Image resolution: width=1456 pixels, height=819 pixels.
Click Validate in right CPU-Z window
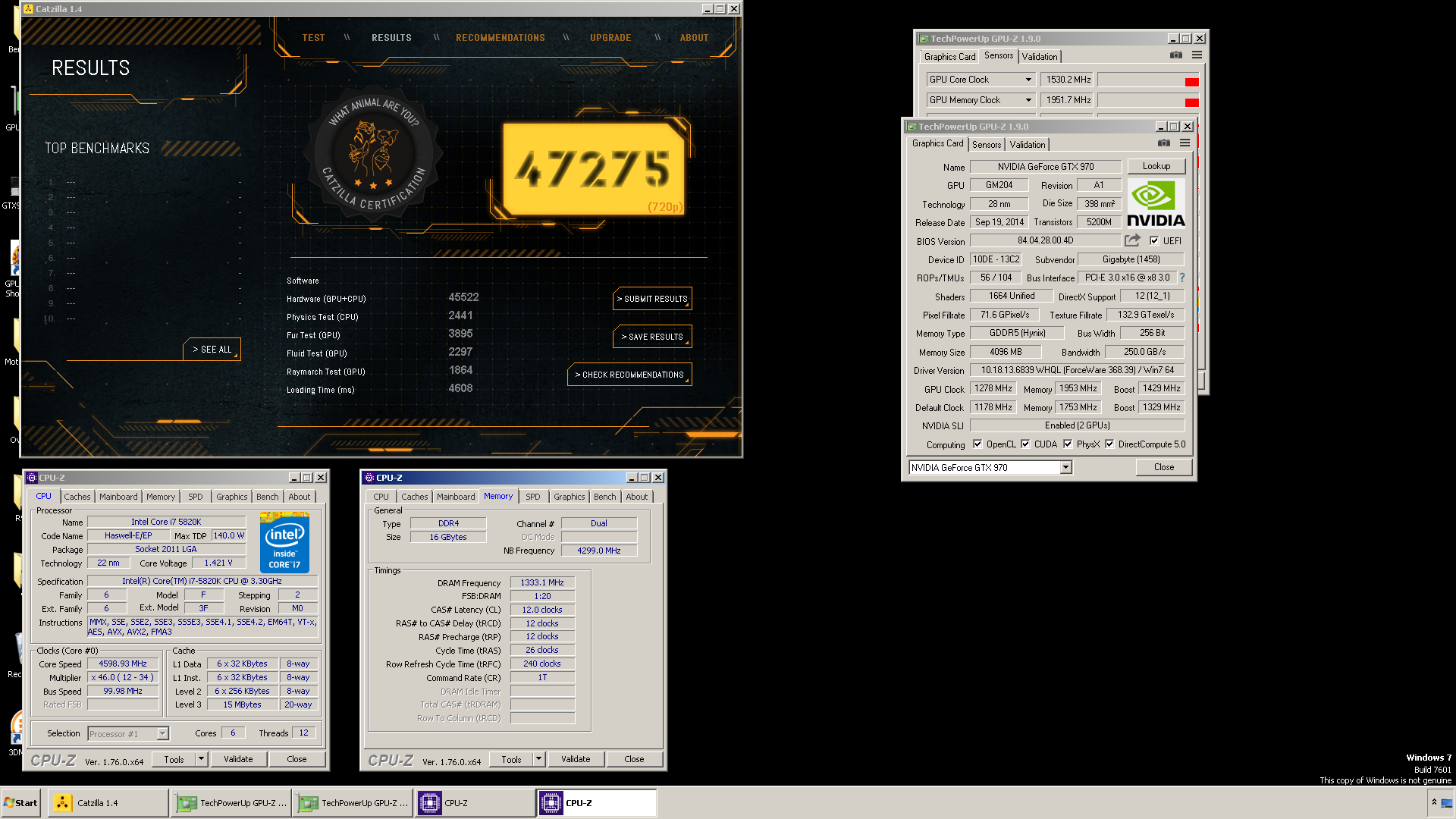click(576, 759)
